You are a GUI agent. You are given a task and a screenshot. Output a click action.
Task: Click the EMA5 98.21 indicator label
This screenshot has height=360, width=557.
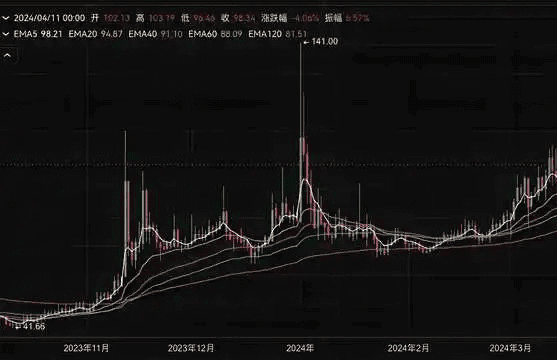[38, 34]
